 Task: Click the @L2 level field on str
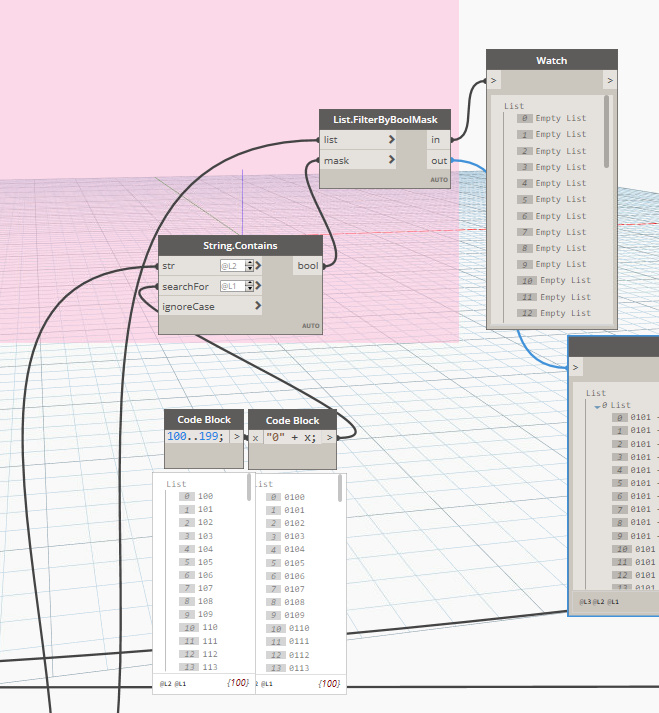click(232, 266)
